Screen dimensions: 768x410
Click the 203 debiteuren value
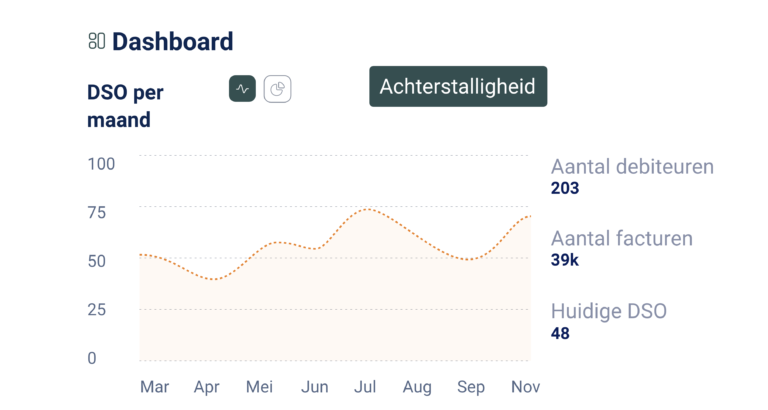tap(565, 188)
